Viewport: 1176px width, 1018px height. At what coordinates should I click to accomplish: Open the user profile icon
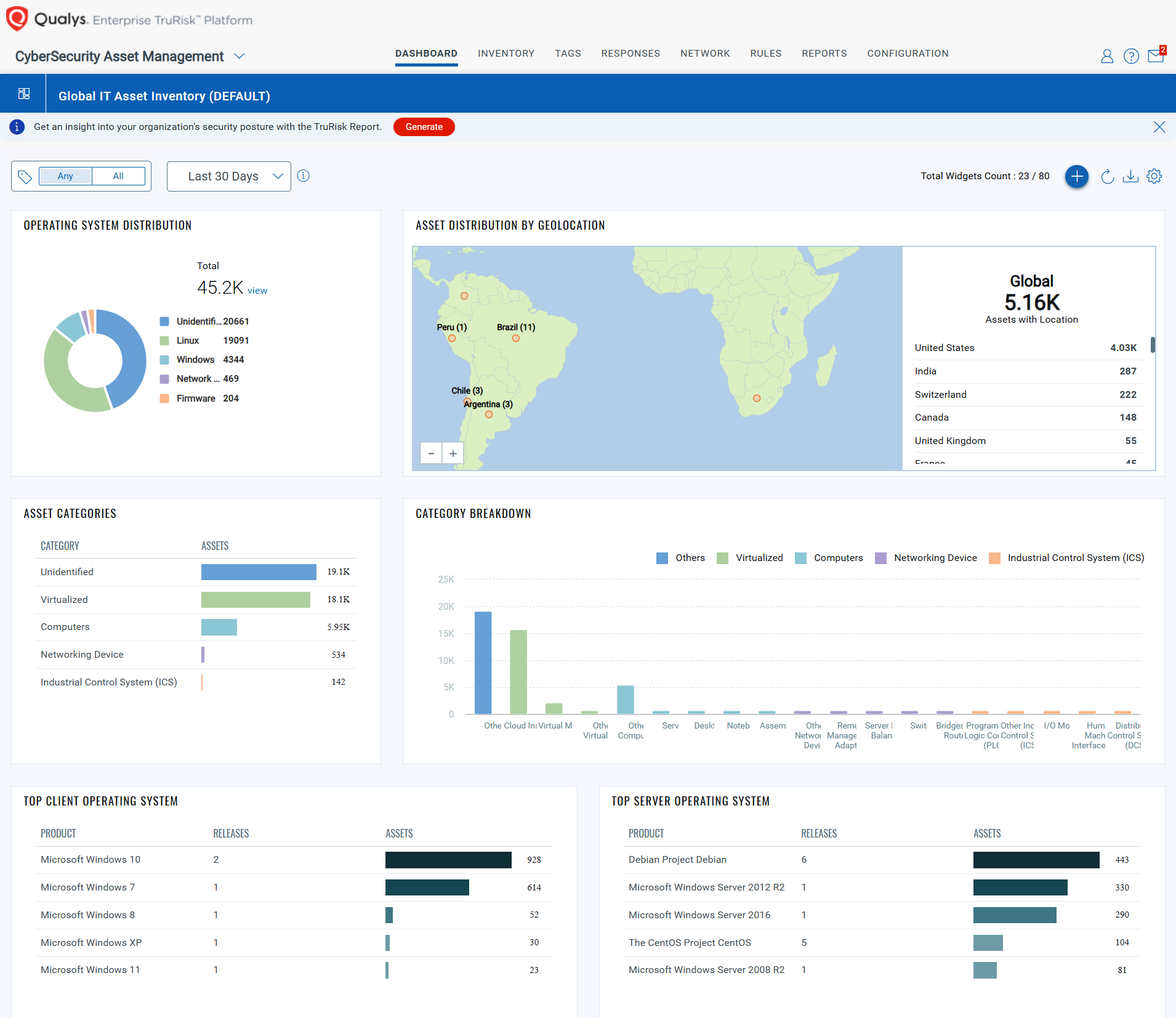coord(1106,57)
